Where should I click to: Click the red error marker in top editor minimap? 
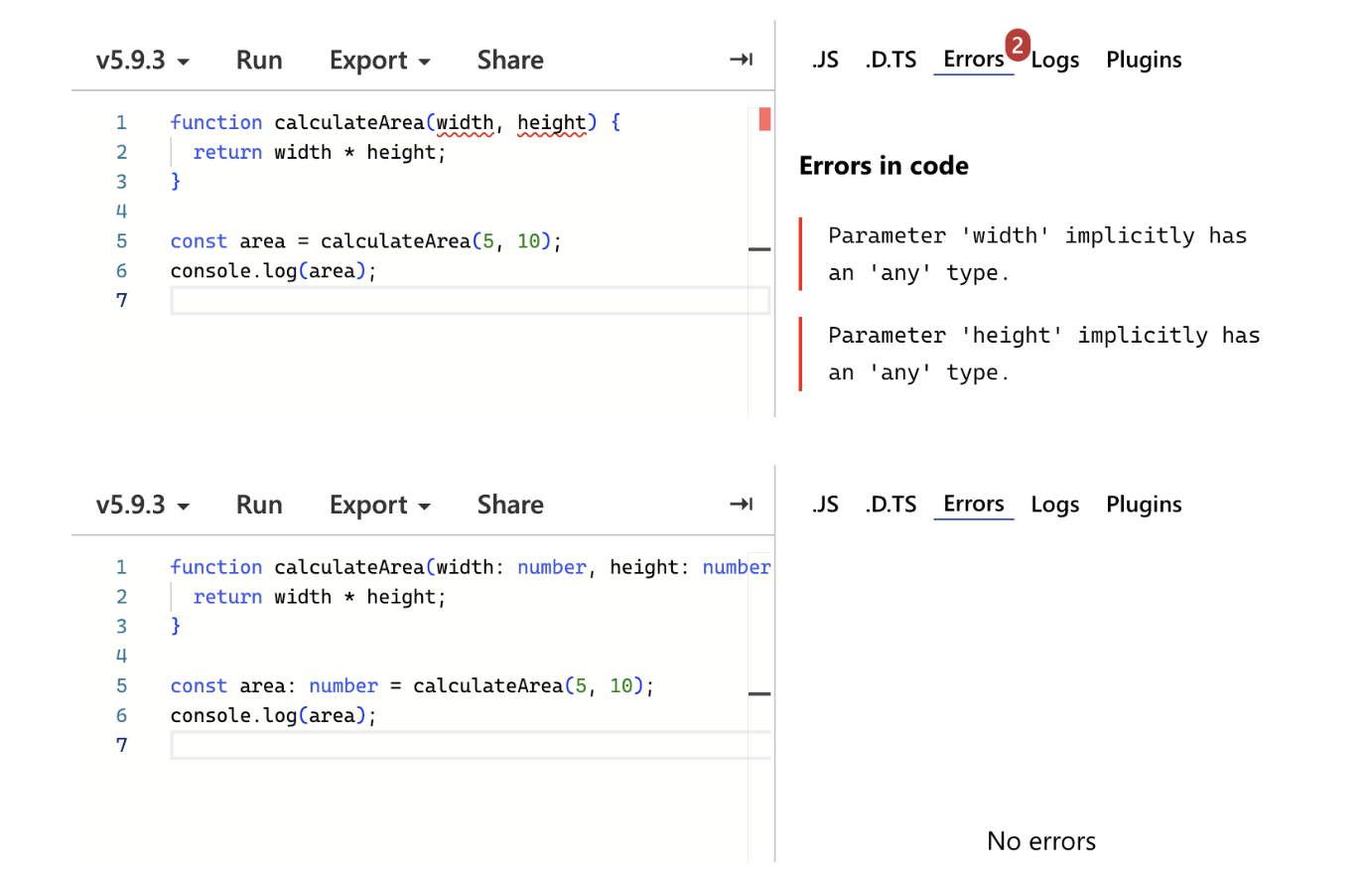(764, 119)
